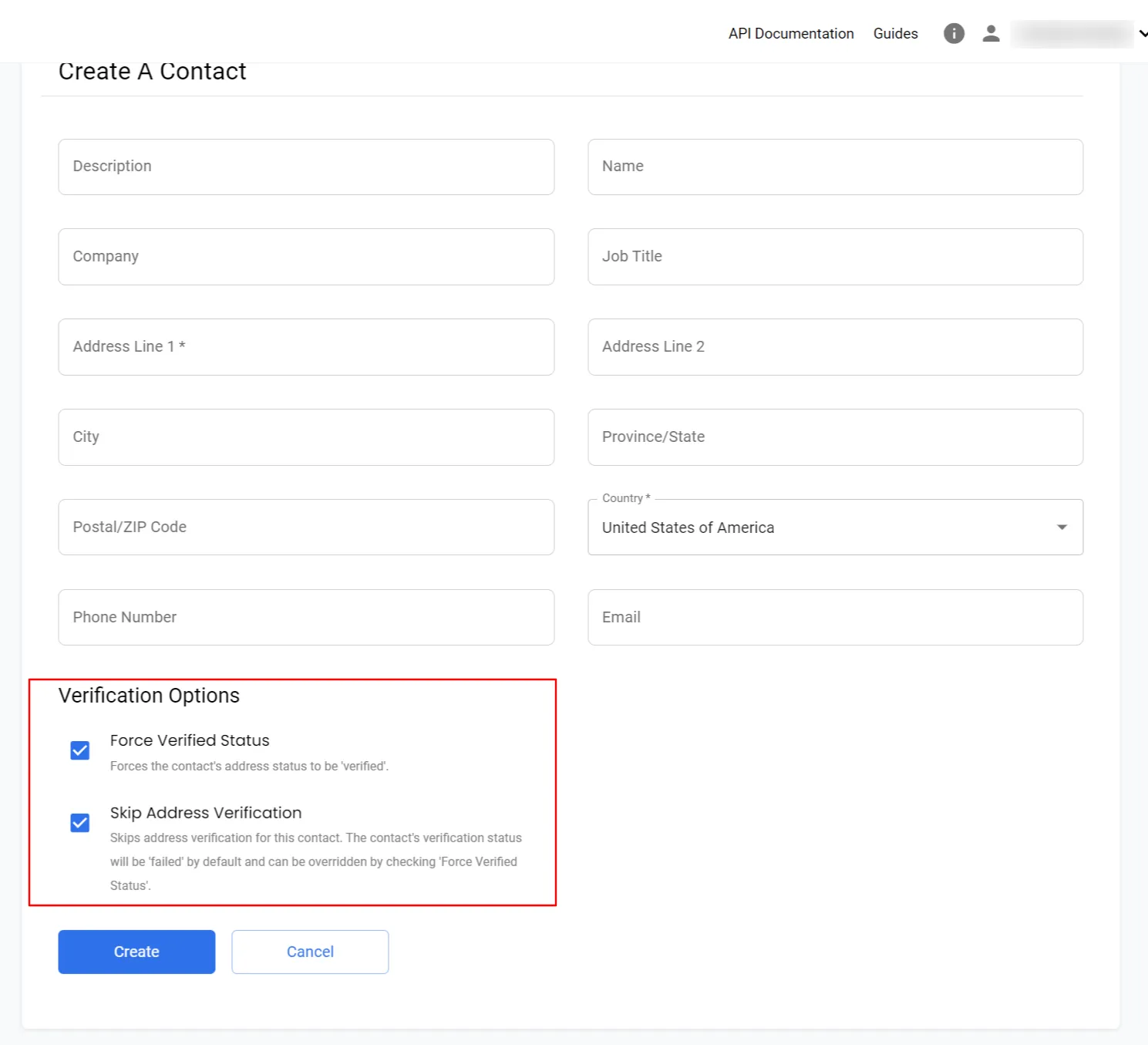Expand the account menu chevron
1148x1045 pixels.
1142,33
